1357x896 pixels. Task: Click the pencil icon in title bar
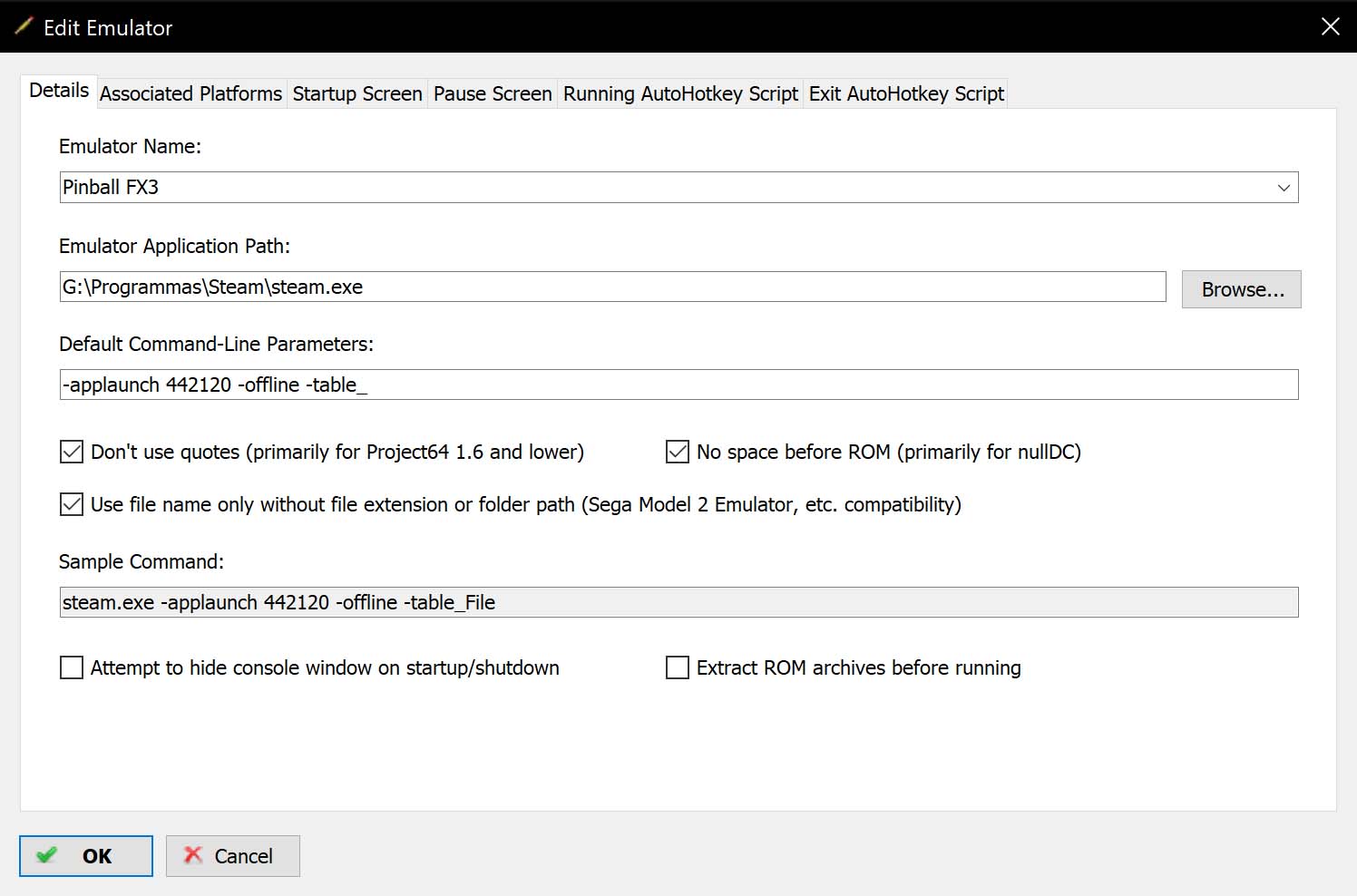click(24, 26)
